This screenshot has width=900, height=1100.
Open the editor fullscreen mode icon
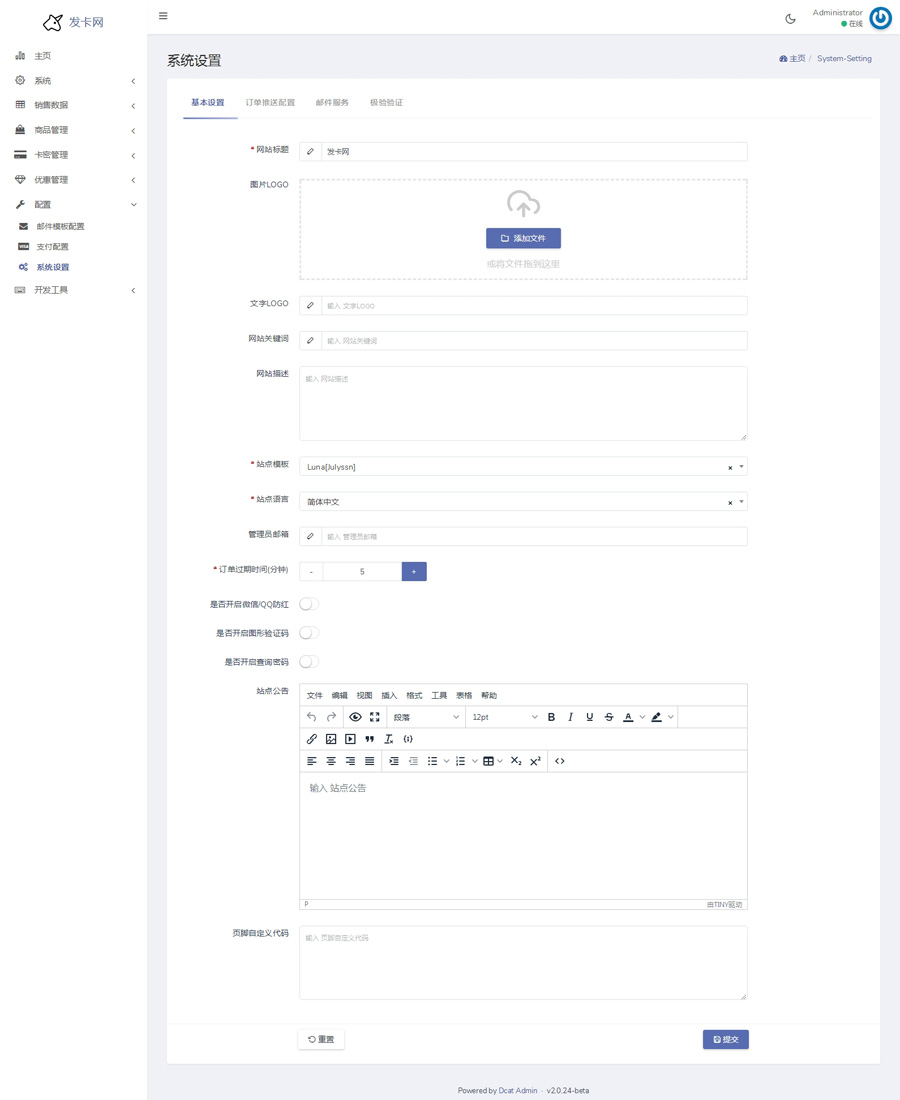[374, 717]
